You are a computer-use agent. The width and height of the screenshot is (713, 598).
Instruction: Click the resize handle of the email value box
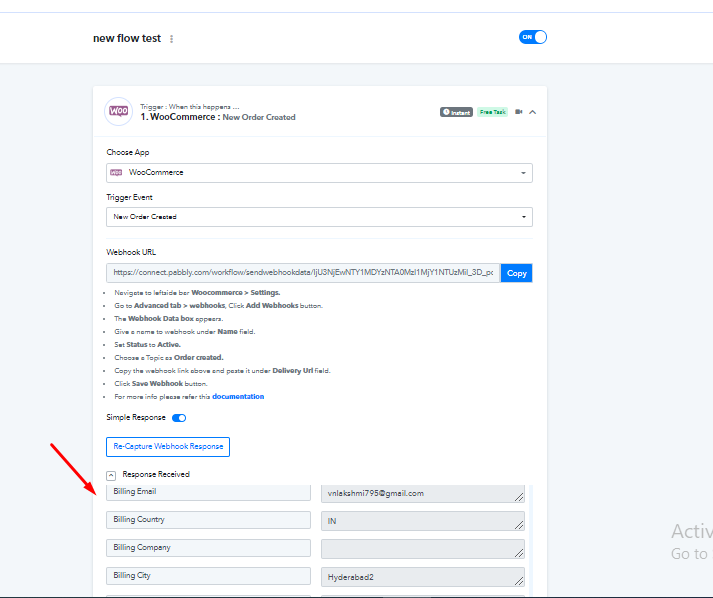(519, 497)
